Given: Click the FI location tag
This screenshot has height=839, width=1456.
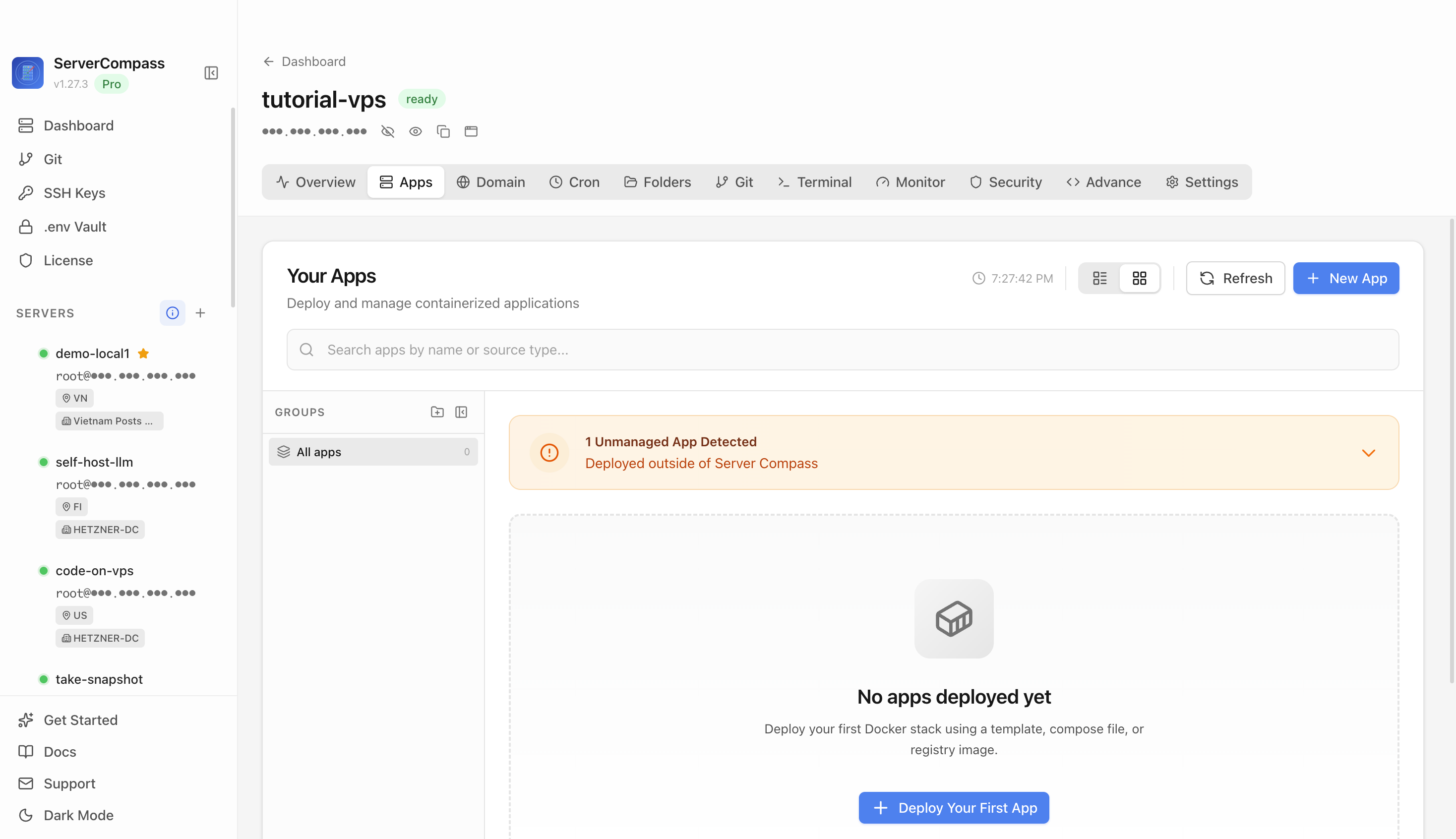Looking at the screenshot, I should (x=71, y=506).
